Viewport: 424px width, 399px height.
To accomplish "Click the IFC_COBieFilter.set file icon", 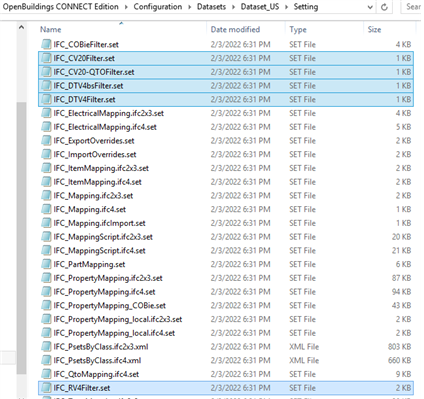I will point(46,44).
